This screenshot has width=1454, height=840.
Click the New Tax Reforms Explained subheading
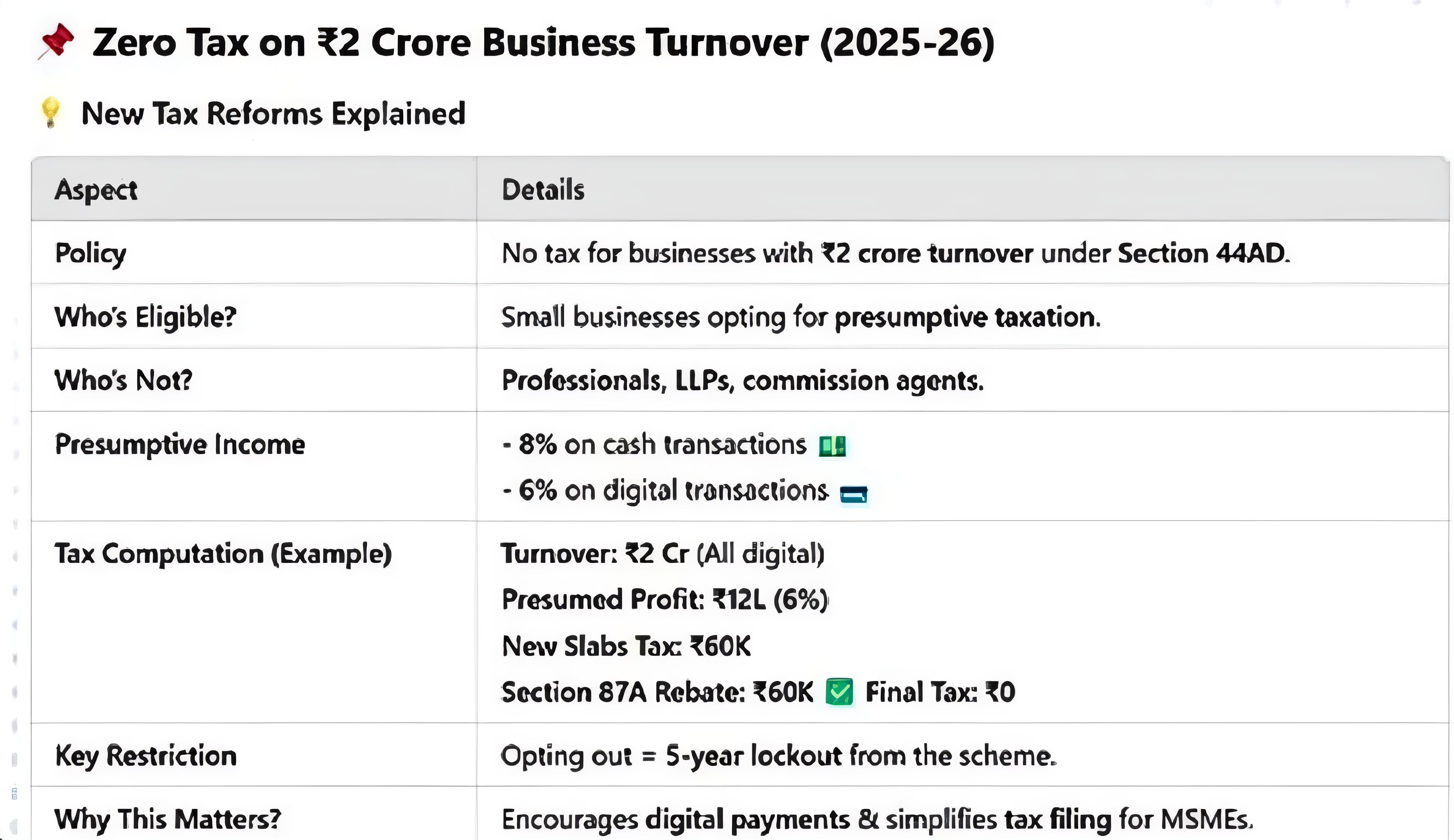(x=273, y=114)
